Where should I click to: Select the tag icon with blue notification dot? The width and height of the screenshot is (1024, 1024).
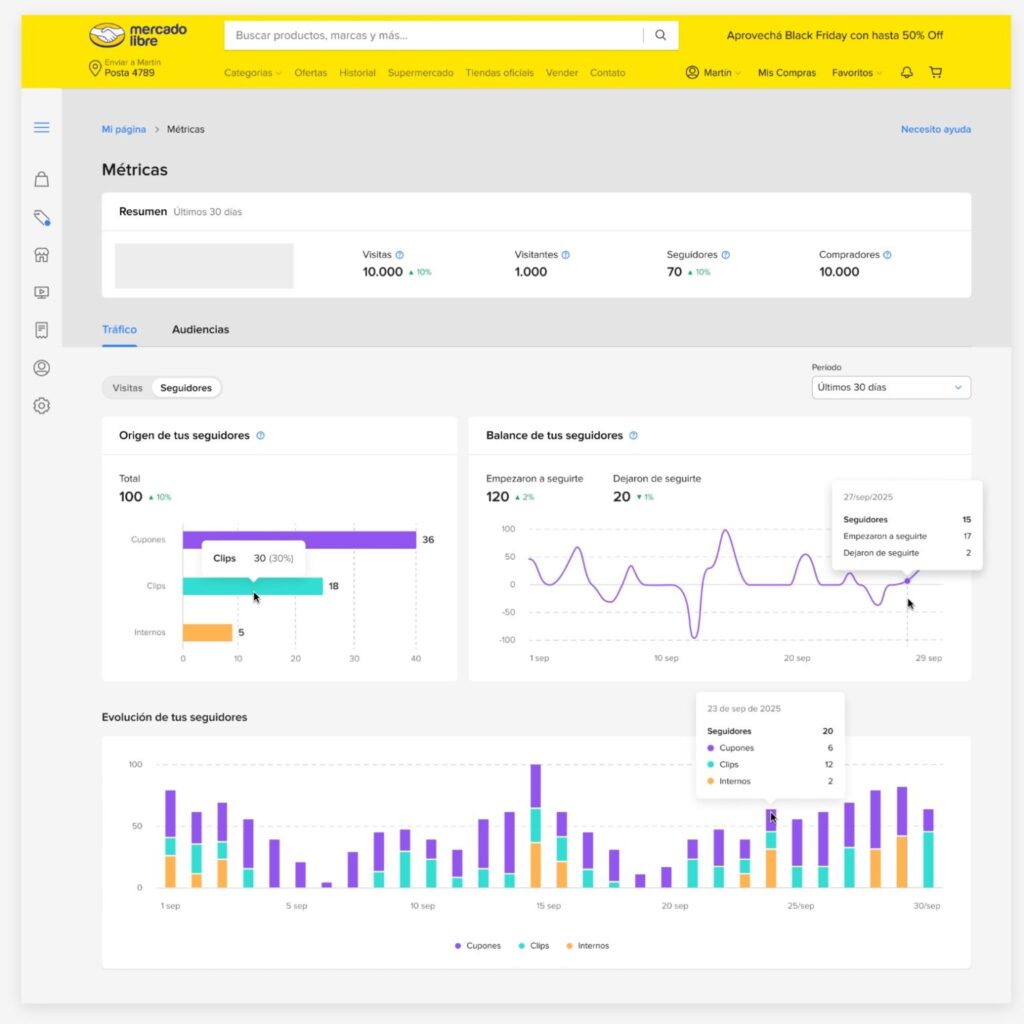click(x=41, y=217)
